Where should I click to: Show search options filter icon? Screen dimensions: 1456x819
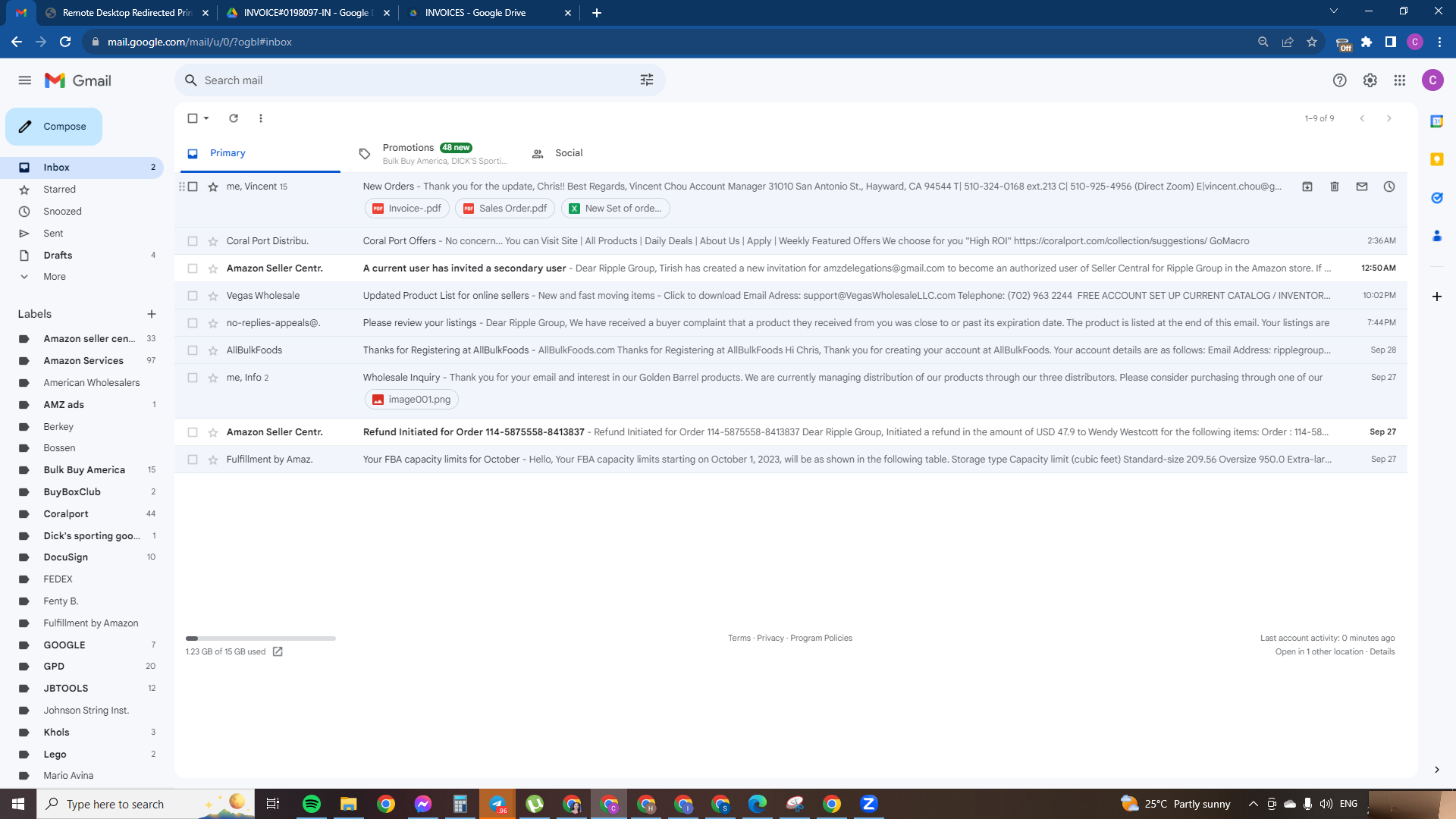[x=647, y=80]
